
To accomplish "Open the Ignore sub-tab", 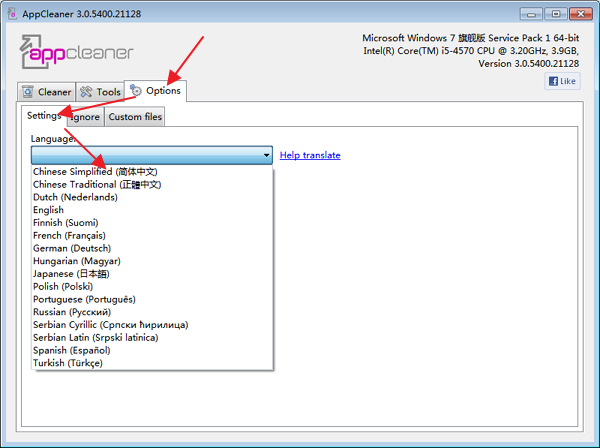I will pos(85,117).
